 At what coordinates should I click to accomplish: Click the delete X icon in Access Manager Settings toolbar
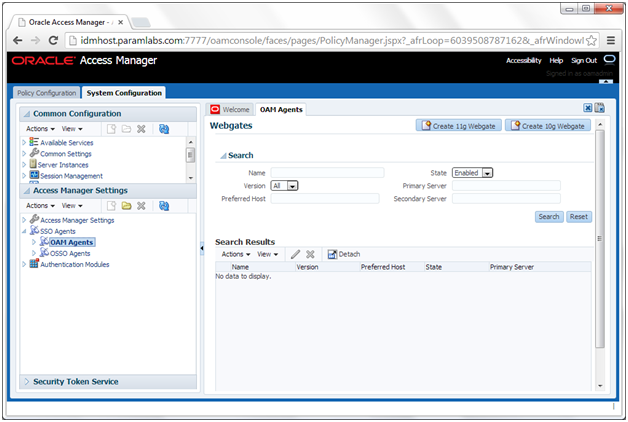pyautogui.click(x=141, y=206)
